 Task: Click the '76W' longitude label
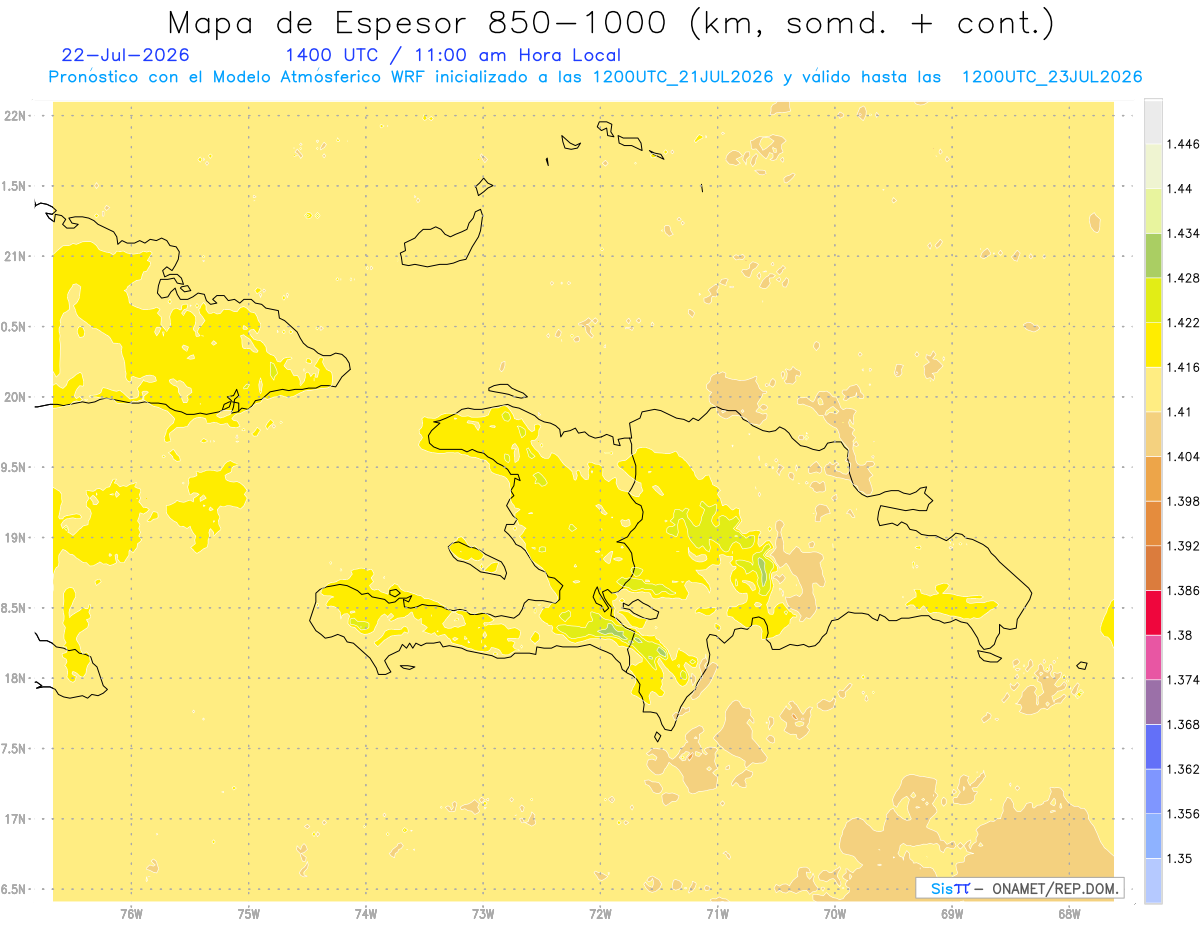[x=131, y=914]
